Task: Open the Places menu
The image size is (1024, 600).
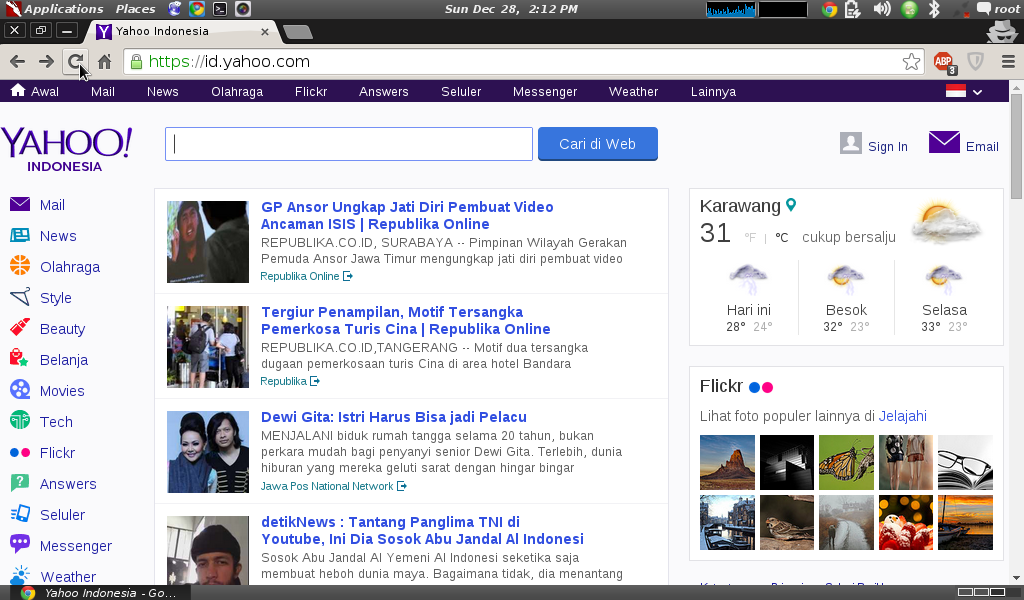Action: pyautogui.click(x=135, y=9)
